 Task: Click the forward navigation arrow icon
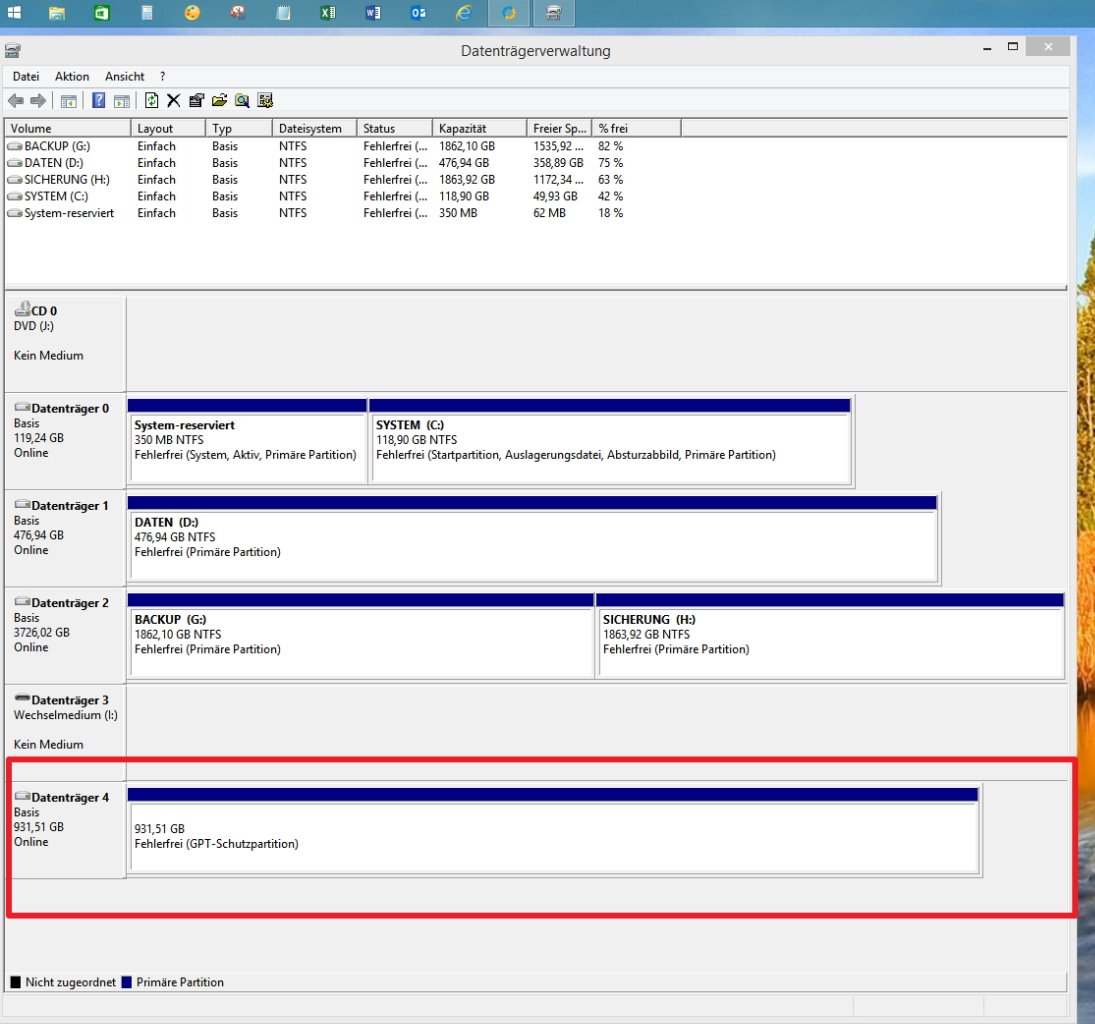(x=36, y=100)
